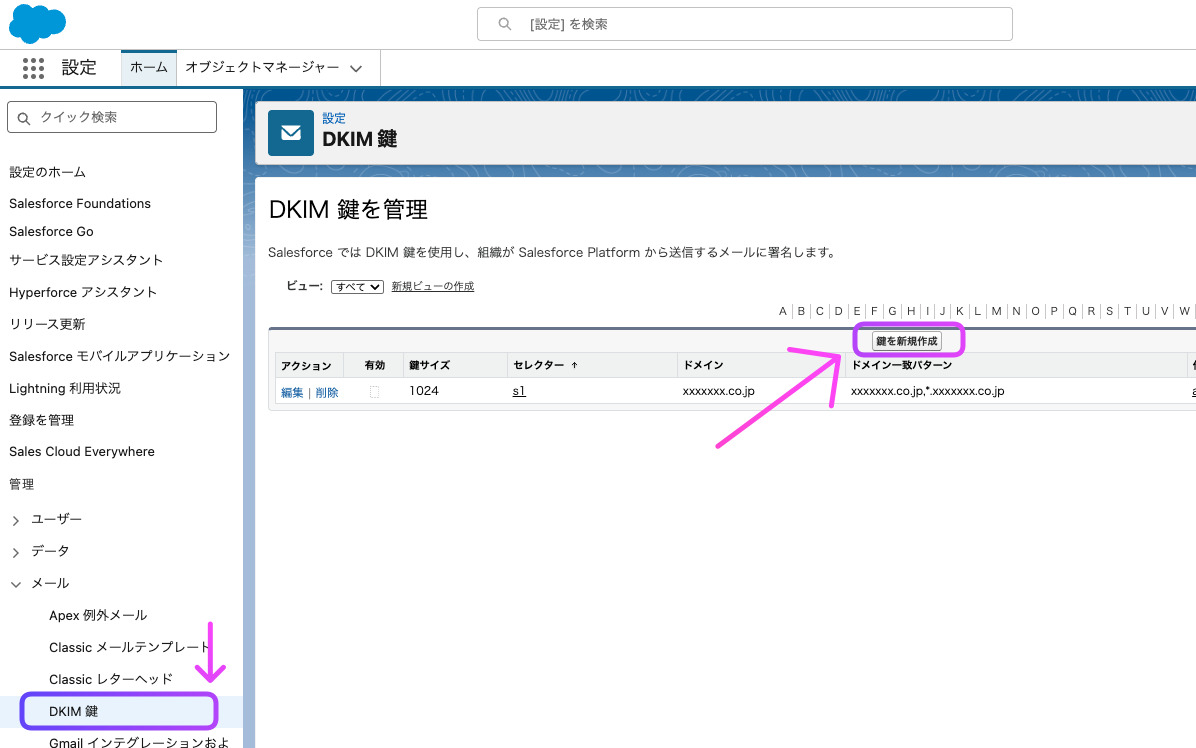
Task: Collapse the メール section in the sidebar
Action: coord(16,583)
